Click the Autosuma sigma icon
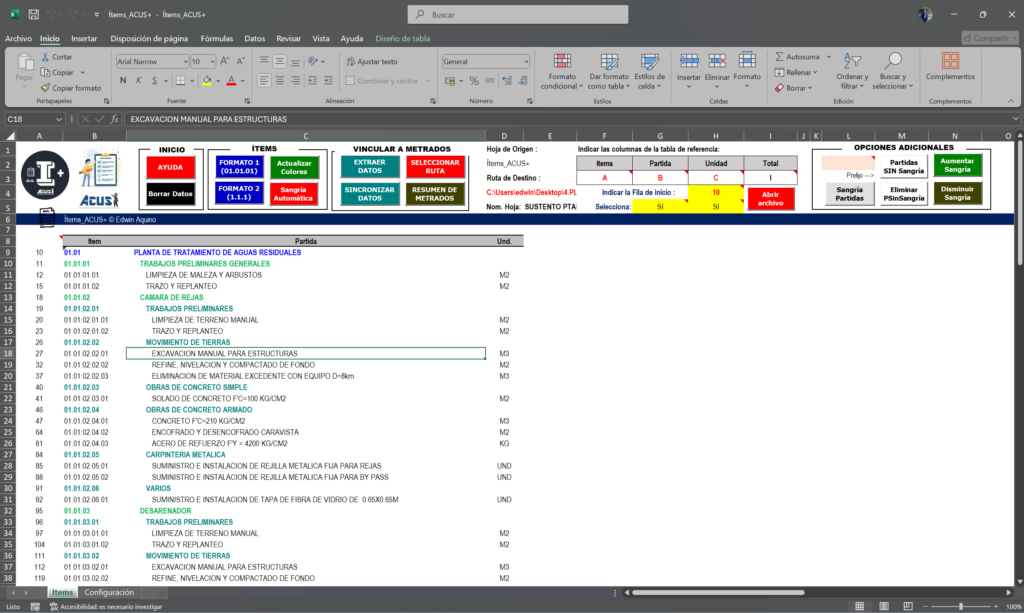Viewport: 1024px width, 613px height. tap(779, 57)
